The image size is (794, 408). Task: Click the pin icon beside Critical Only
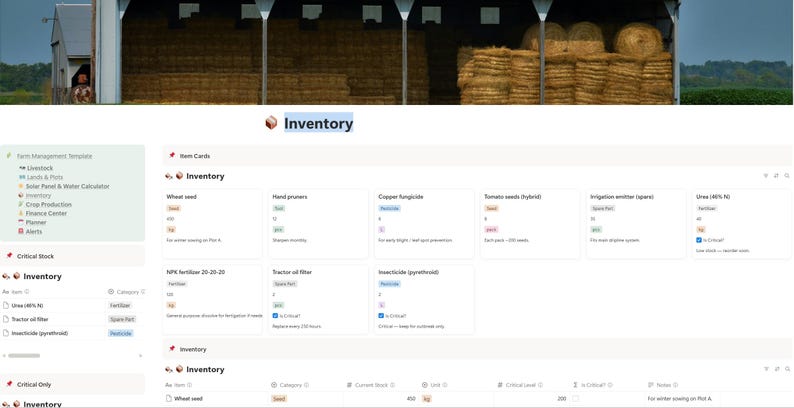tap(9, 384)
